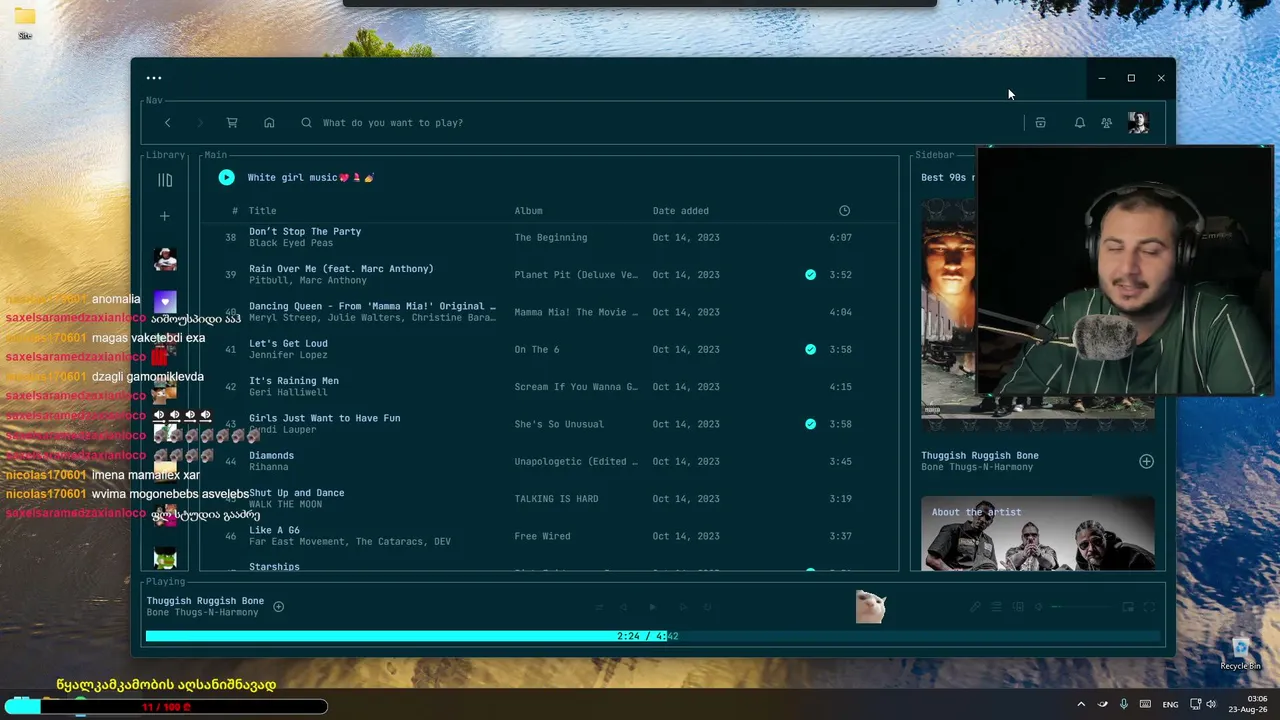Toggle liked check for 'Rain Over Me'

[x=810, y=275]
